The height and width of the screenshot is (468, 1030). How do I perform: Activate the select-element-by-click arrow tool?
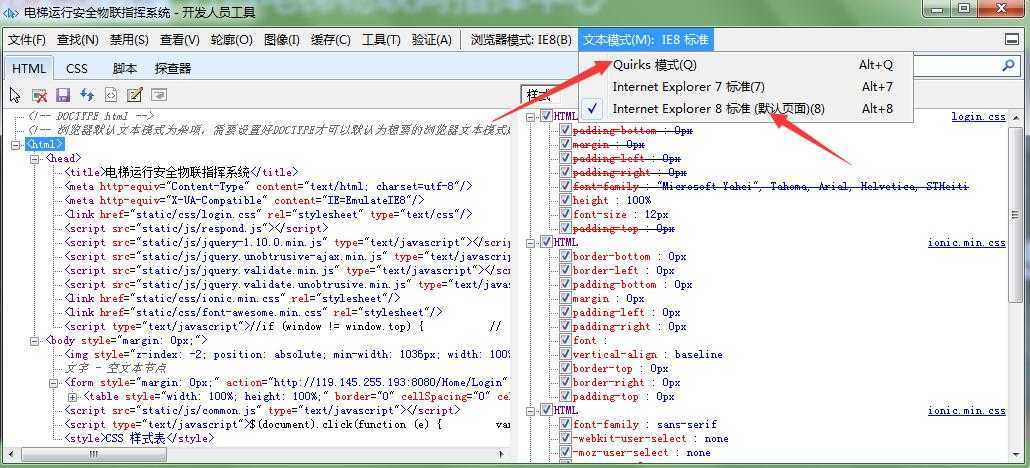(x=16, y=95)
